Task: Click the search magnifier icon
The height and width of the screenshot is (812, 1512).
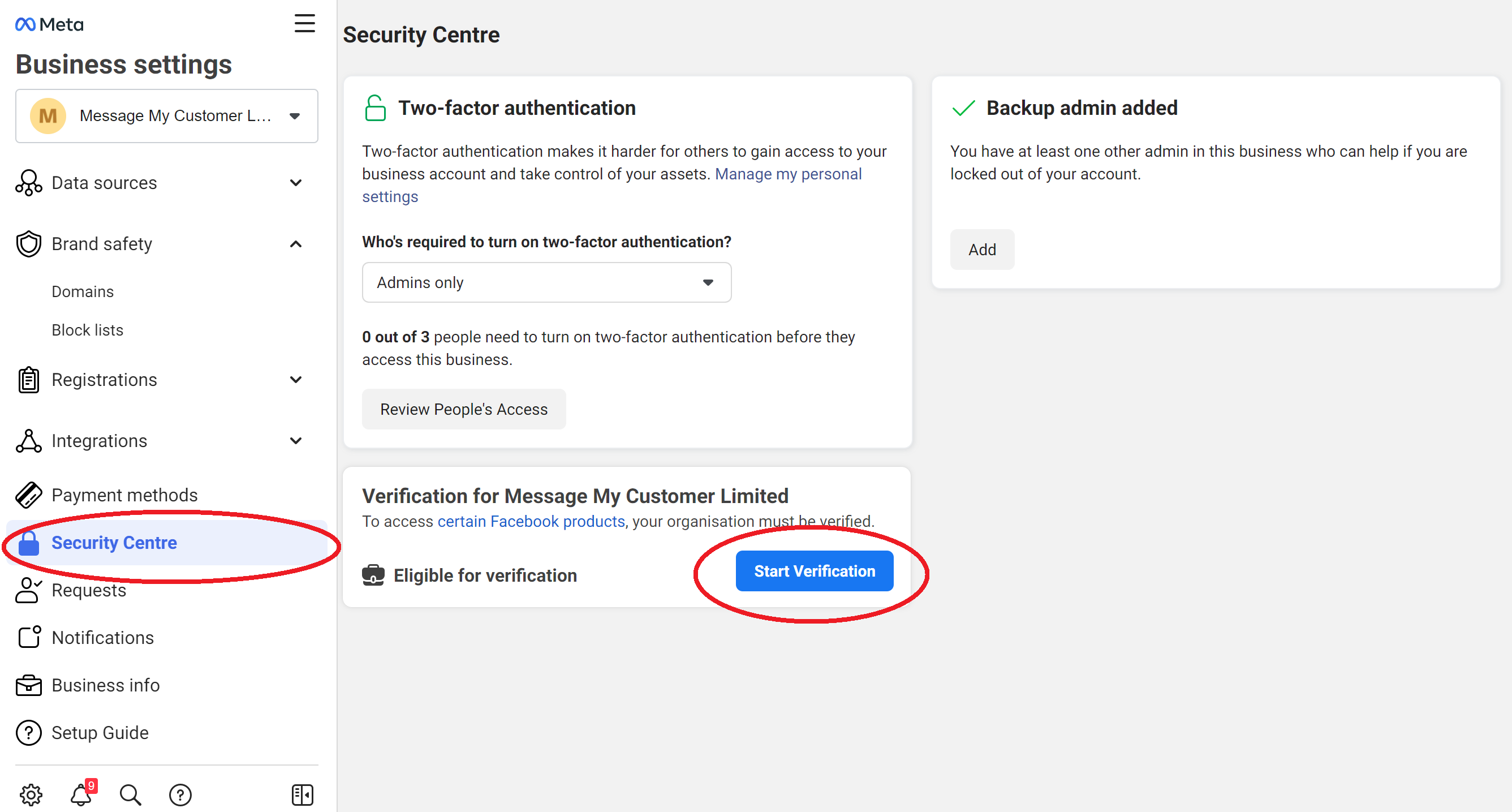Action: 130,795
